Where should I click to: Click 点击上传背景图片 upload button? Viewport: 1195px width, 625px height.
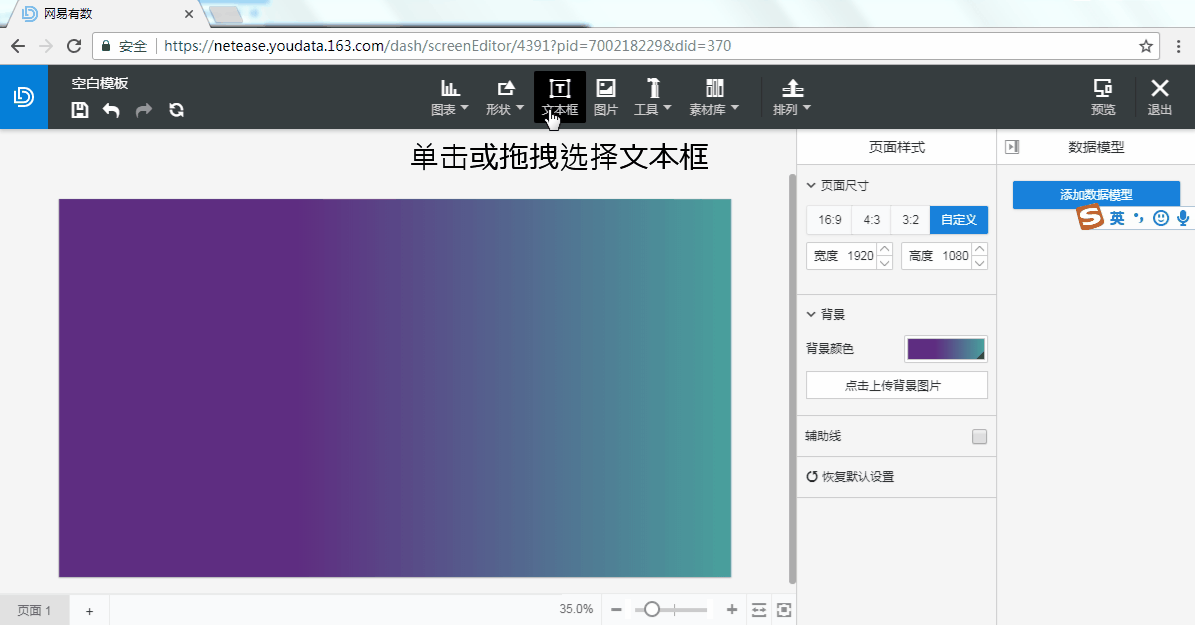(x=897, y=386)
